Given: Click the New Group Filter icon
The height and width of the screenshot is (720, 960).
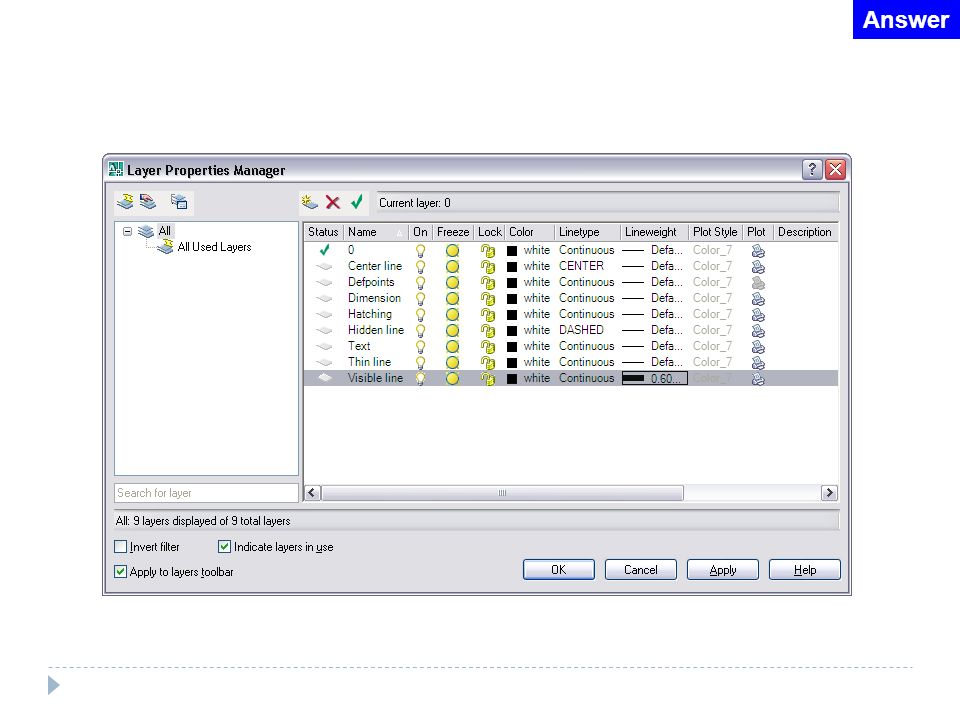Looking at the screenshot, I should (x=148, y=201).
